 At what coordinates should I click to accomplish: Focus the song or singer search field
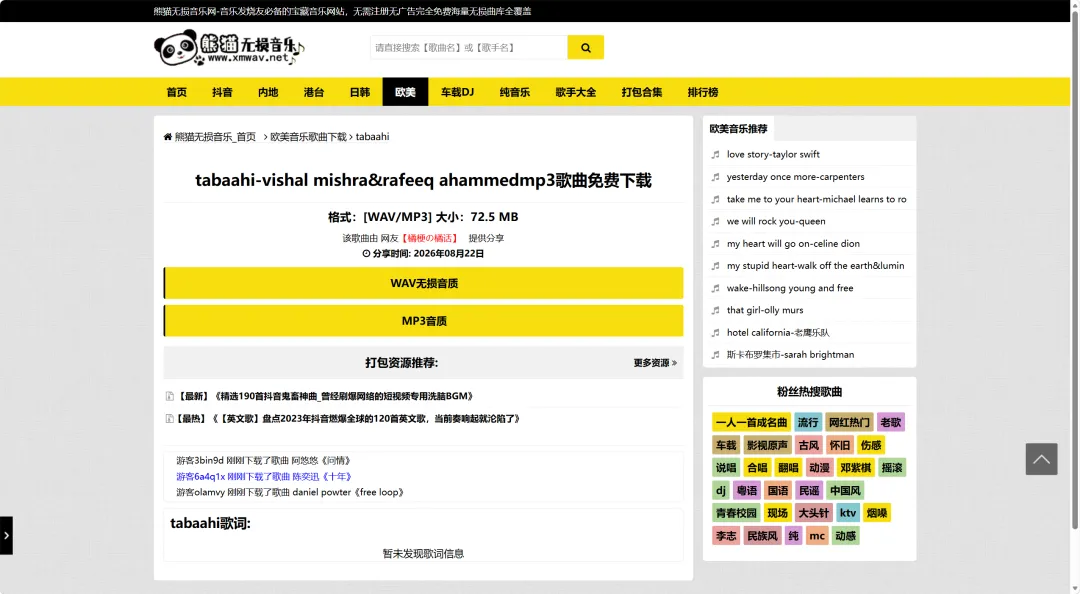click(468, 48)
